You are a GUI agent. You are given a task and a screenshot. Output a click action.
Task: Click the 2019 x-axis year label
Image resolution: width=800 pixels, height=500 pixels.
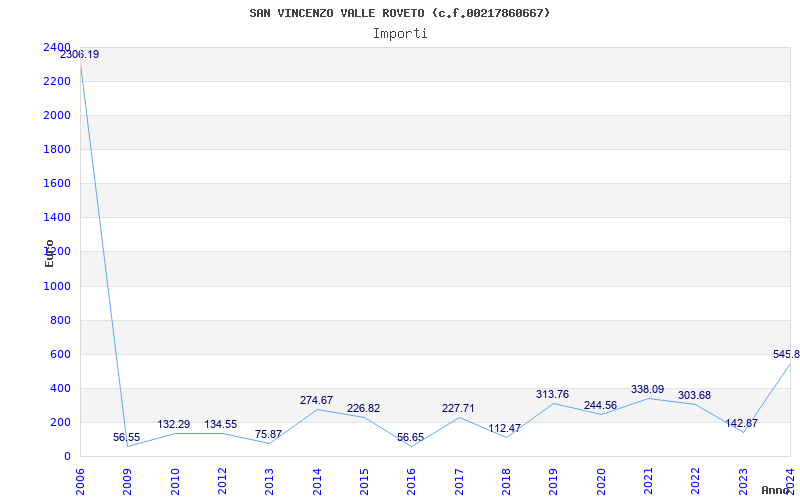coord(553,481)
